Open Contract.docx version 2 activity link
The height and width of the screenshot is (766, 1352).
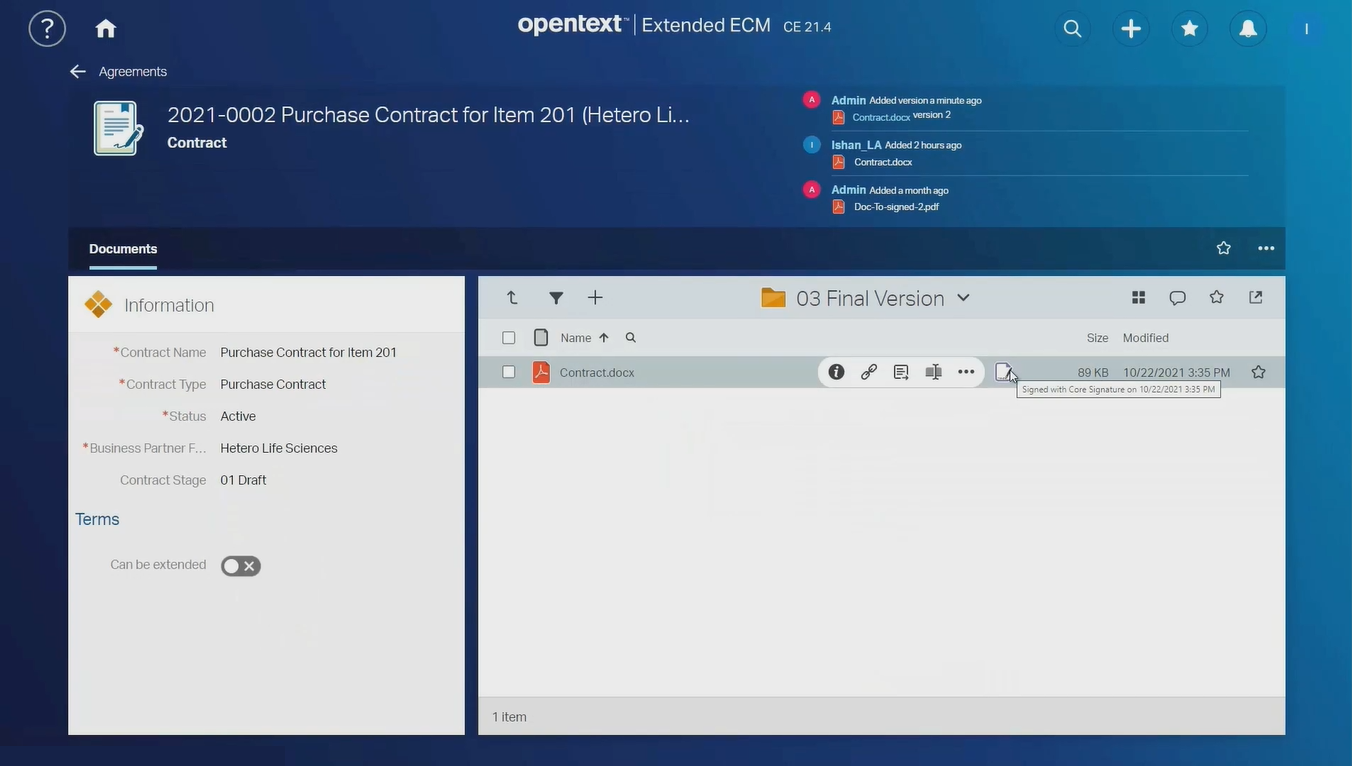coord(881,117)
